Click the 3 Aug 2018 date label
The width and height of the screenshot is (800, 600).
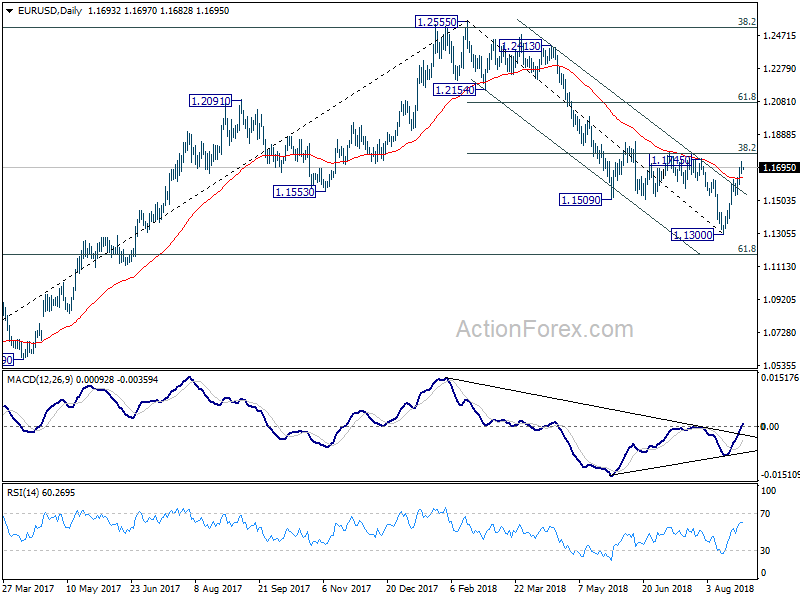pos(730,589)
